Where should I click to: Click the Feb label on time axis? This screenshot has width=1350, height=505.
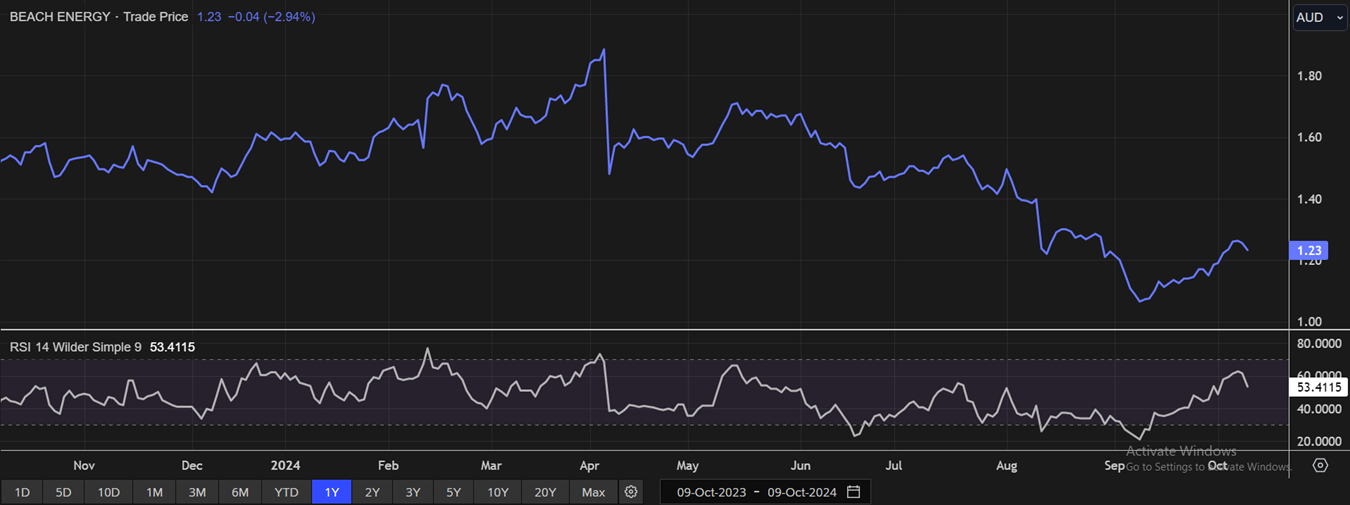388,466
